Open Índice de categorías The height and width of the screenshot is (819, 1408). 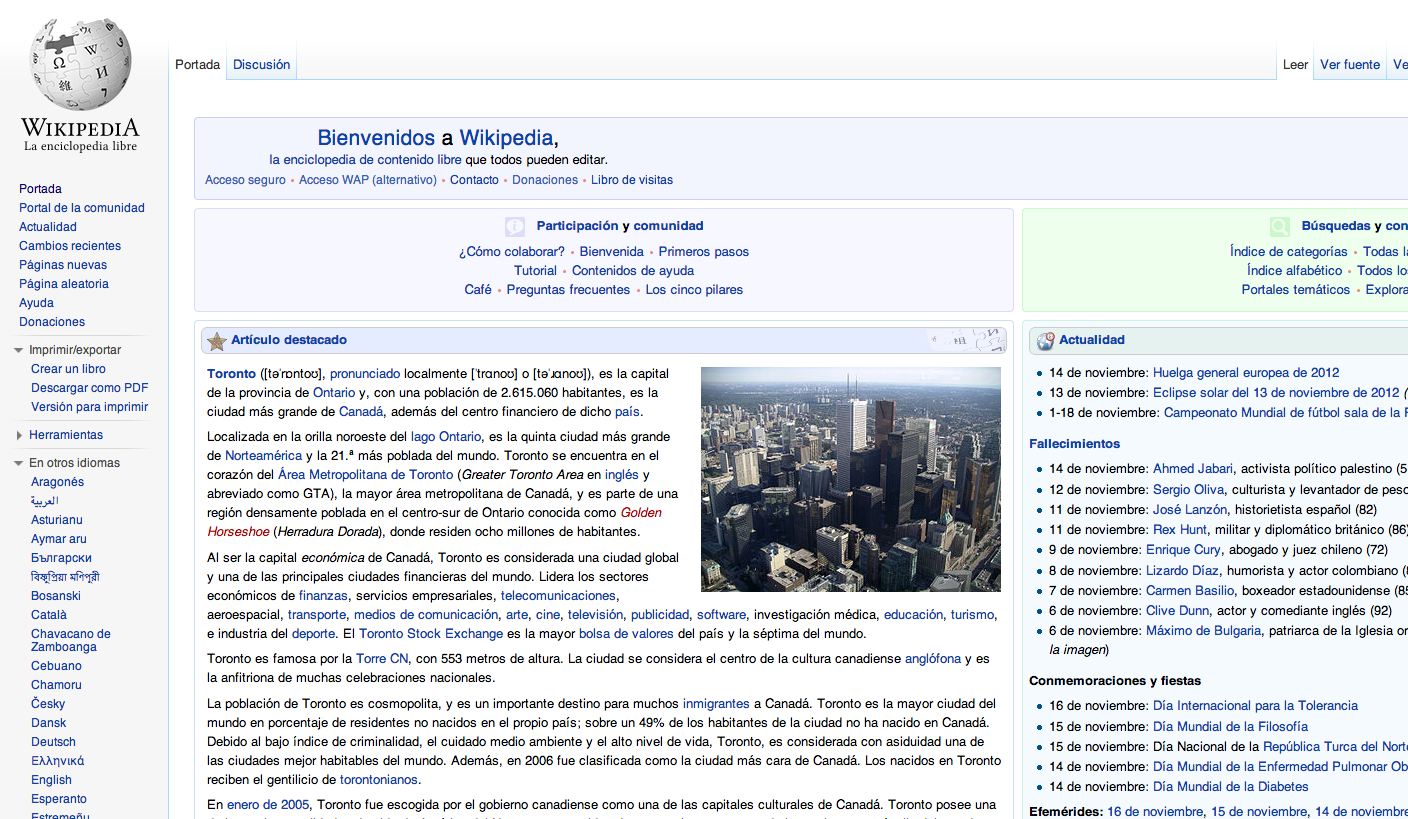click(1289, 252)
